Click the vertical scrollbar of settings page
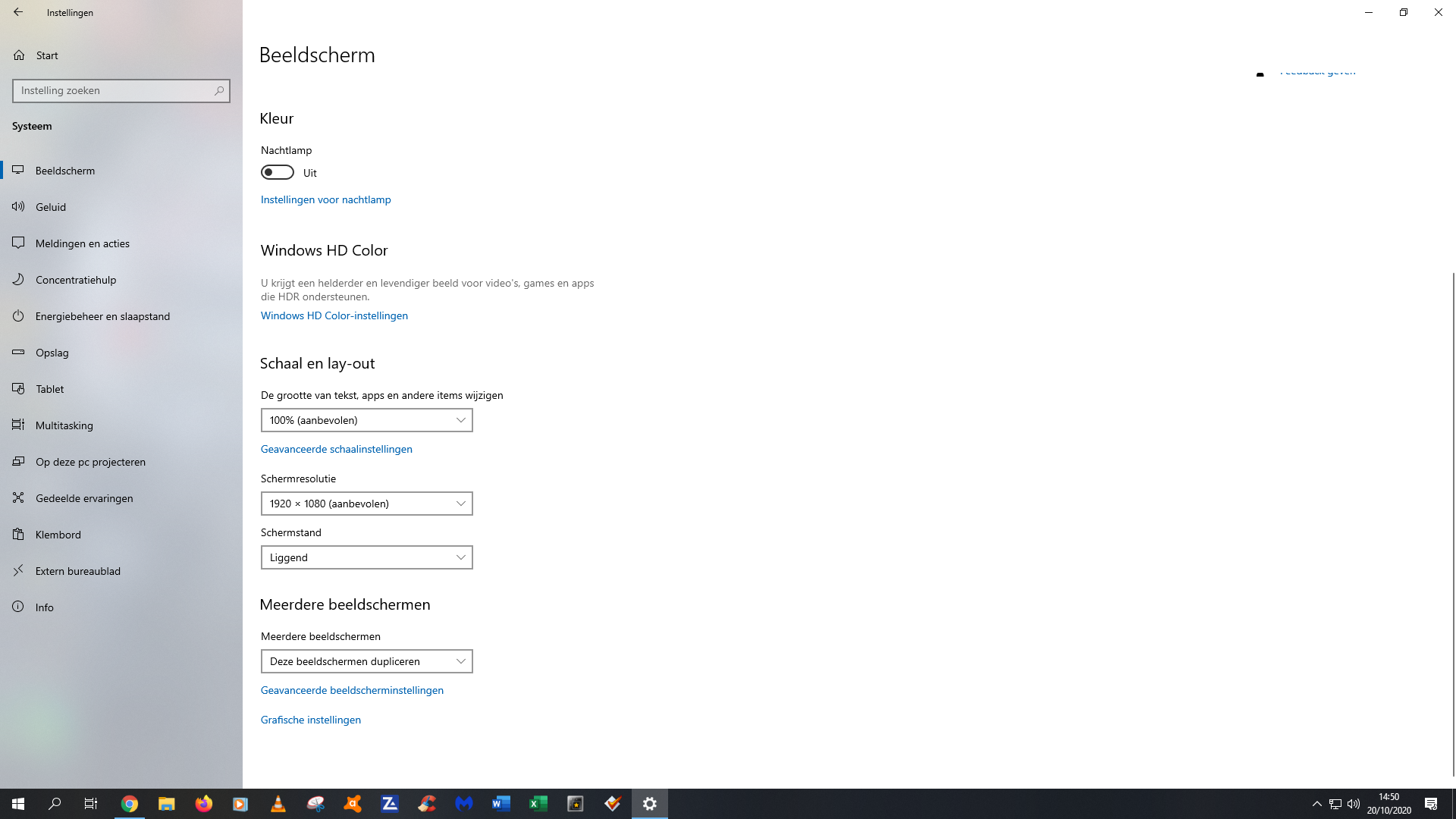Screen dimensions: 1456x819 (1453, 523)
